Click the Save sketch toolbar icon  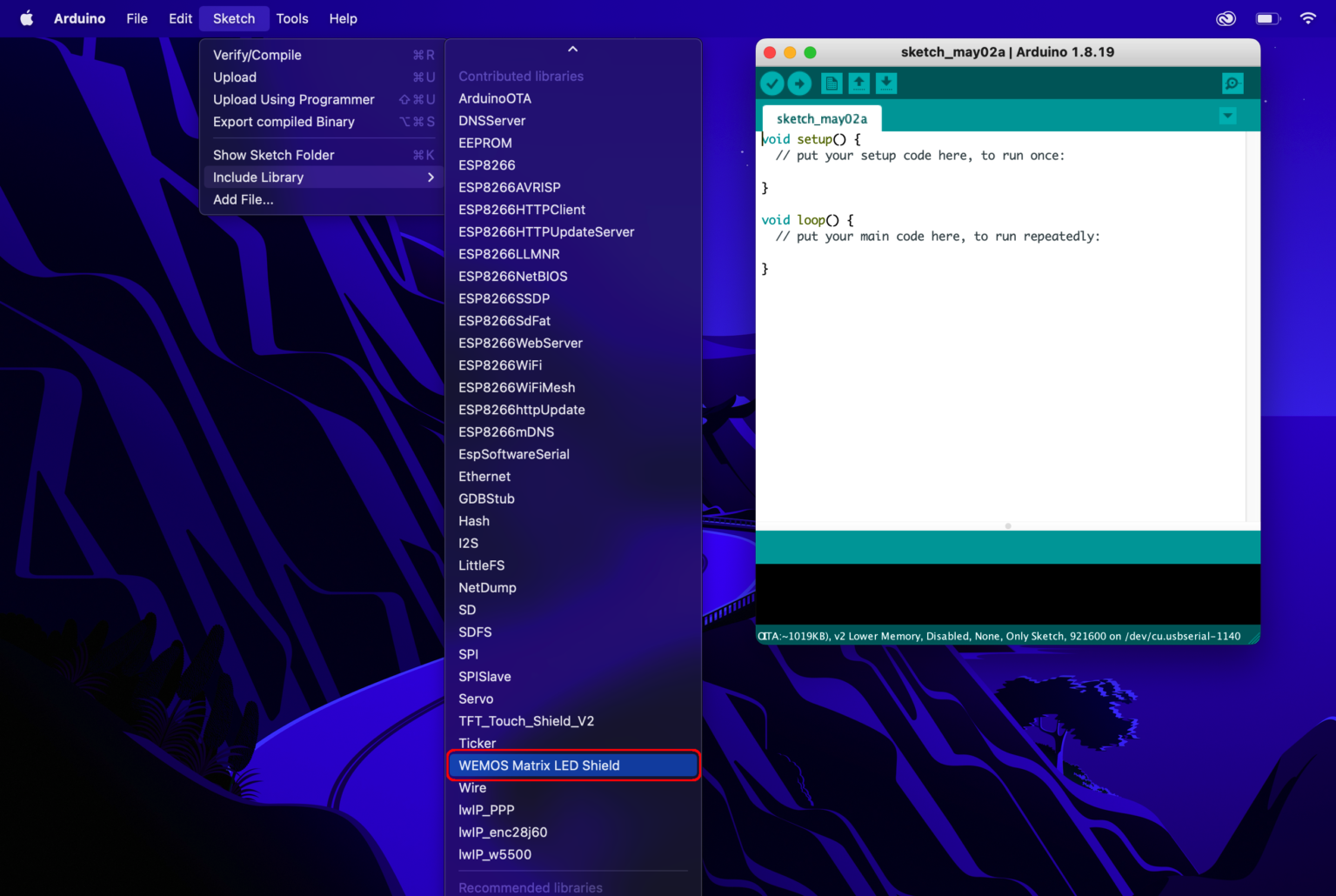pos(885,84)
